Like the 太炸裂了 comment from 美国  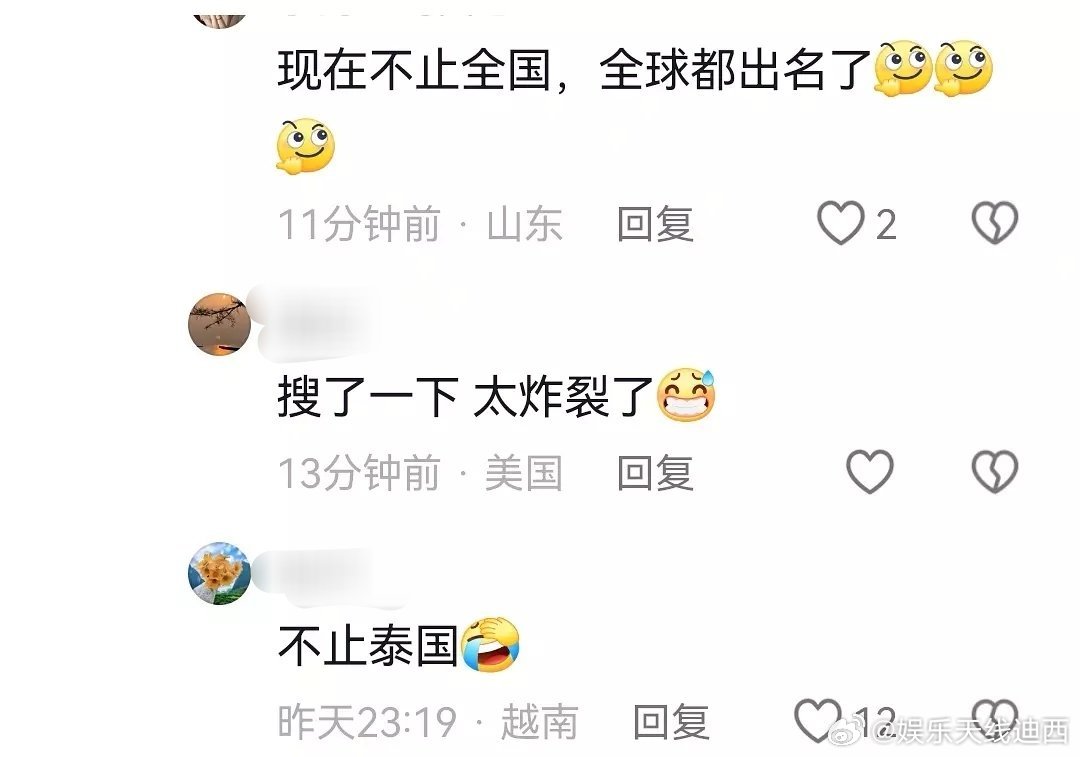click(870, 472)
